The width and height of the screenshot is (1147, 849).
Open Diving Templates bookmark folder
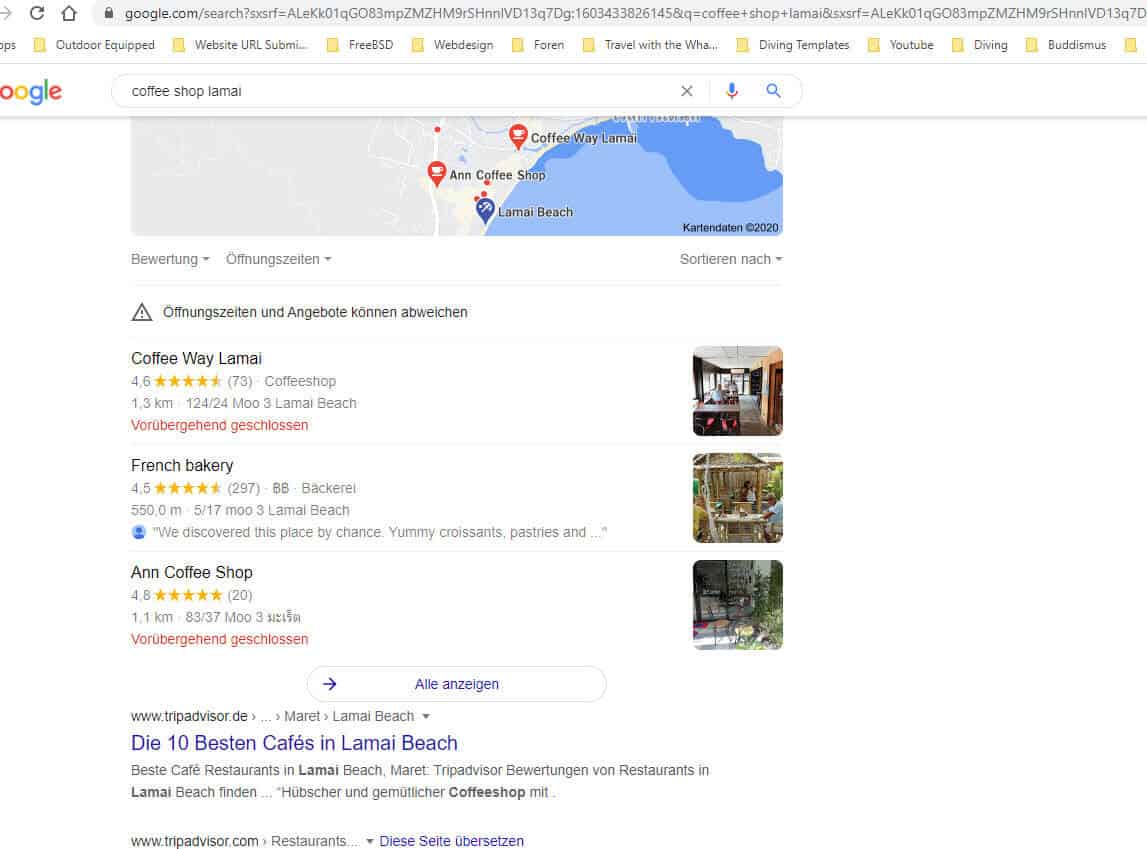point(793,45)
